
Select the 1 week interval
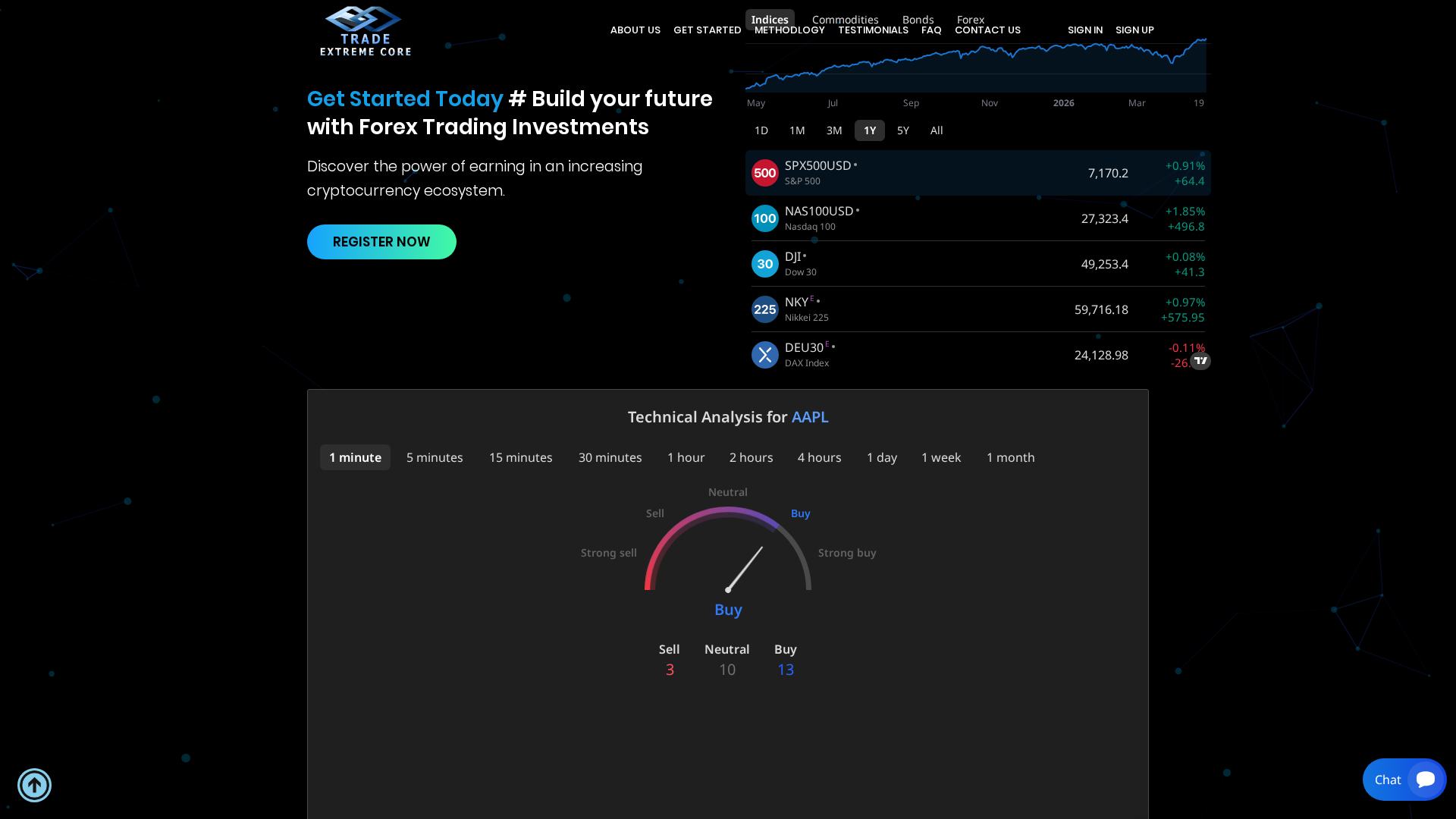click(941, 457)
